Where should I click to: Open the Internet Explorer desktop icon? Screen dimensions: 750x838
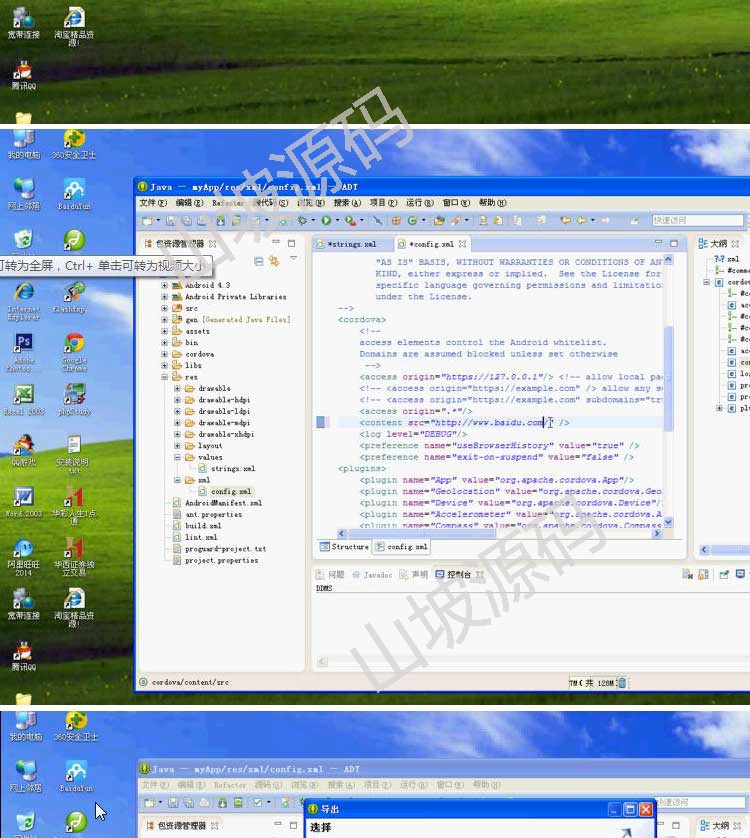click(x=24, y=301)
